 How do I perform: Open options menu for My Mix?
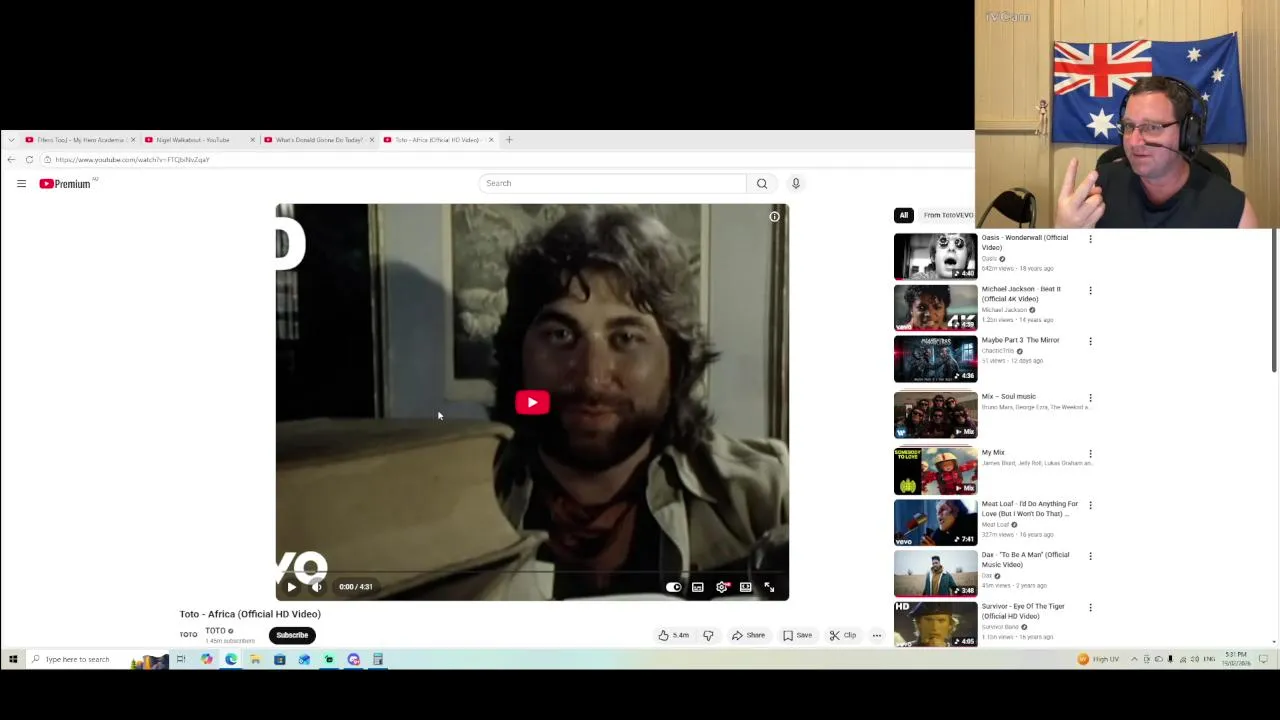(x=1090, y=453)
